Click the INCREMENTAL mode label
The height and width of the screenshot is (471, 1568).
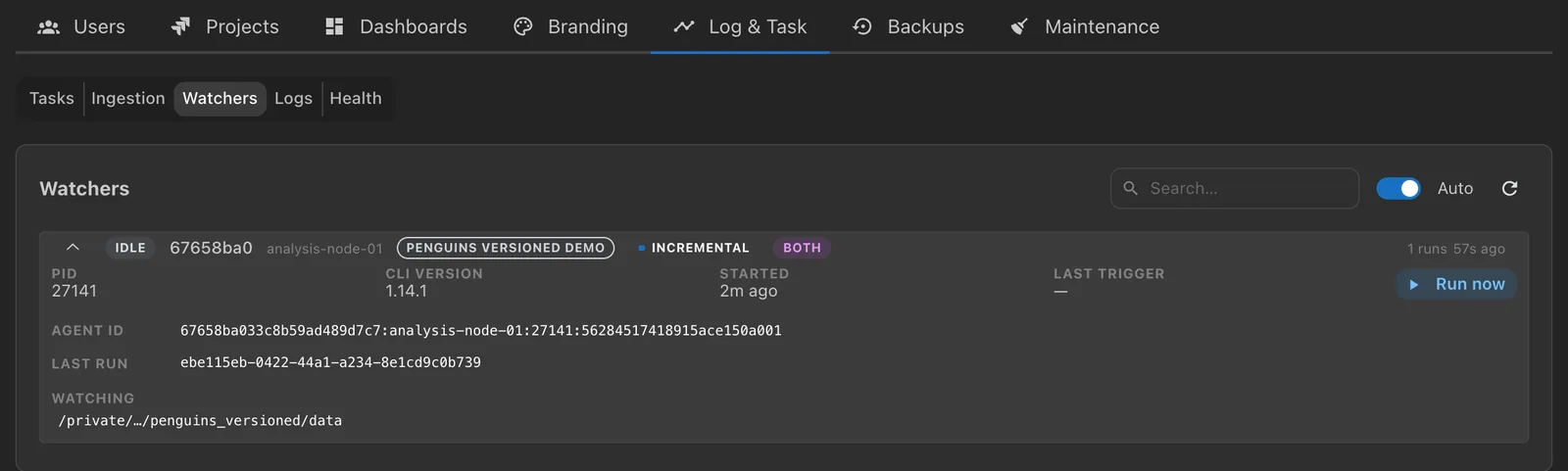(700, 248)
